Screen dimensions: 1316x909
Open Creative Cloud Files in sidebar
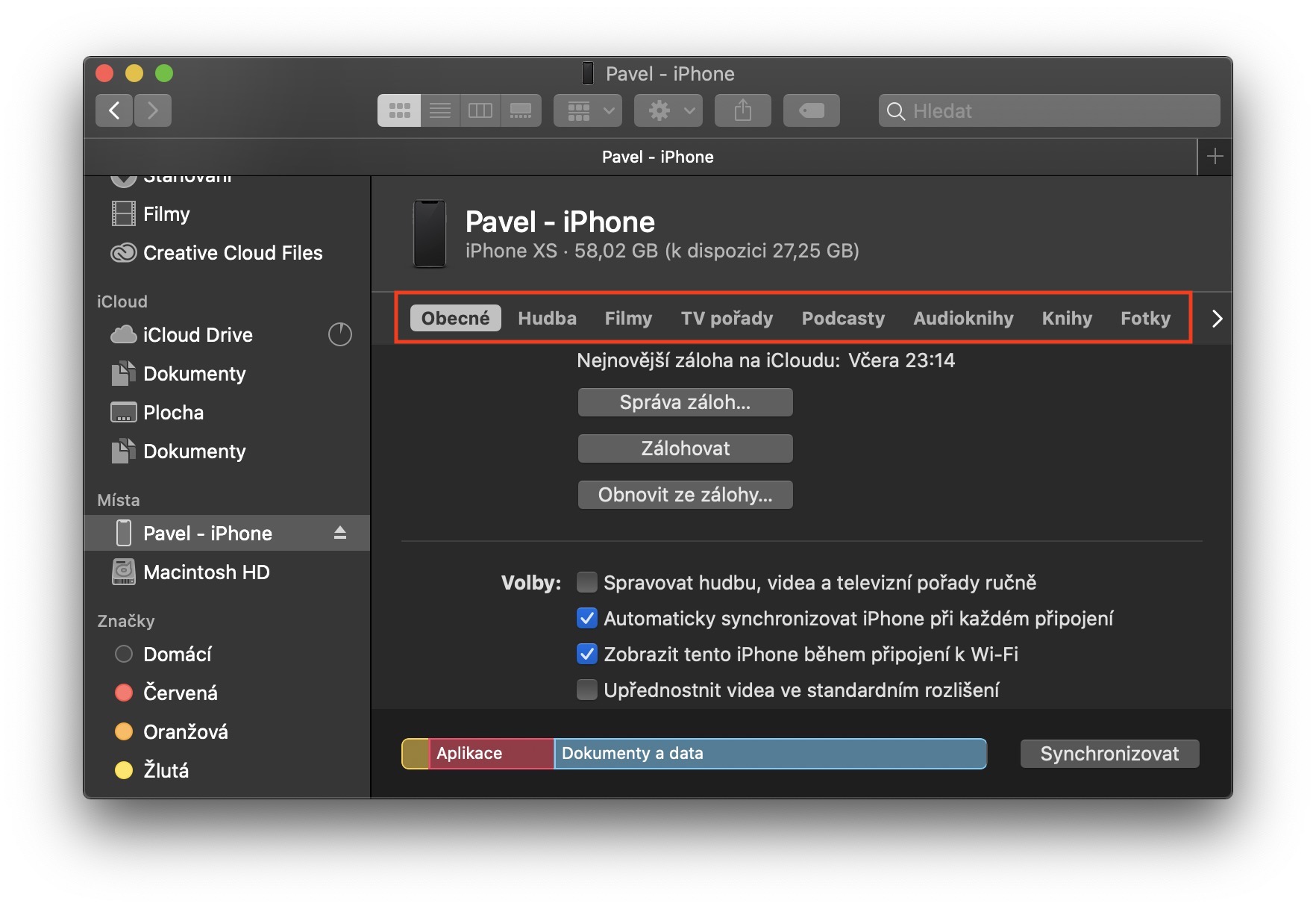click(227, 253)
